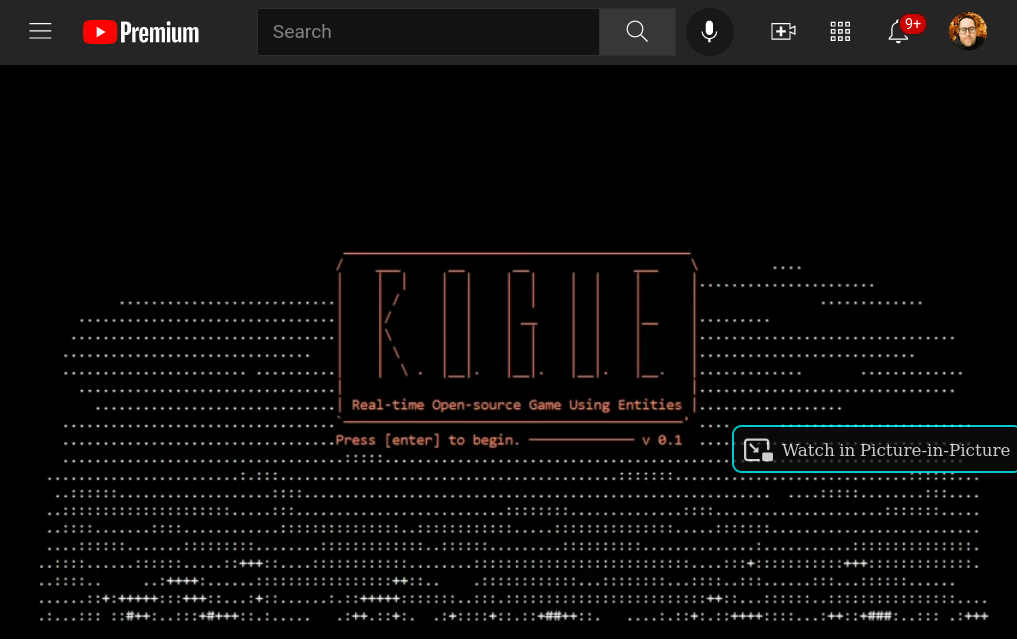Click the red YouTube play logo icon
The width and height of the screenshot is (1017, 639).
100,31
